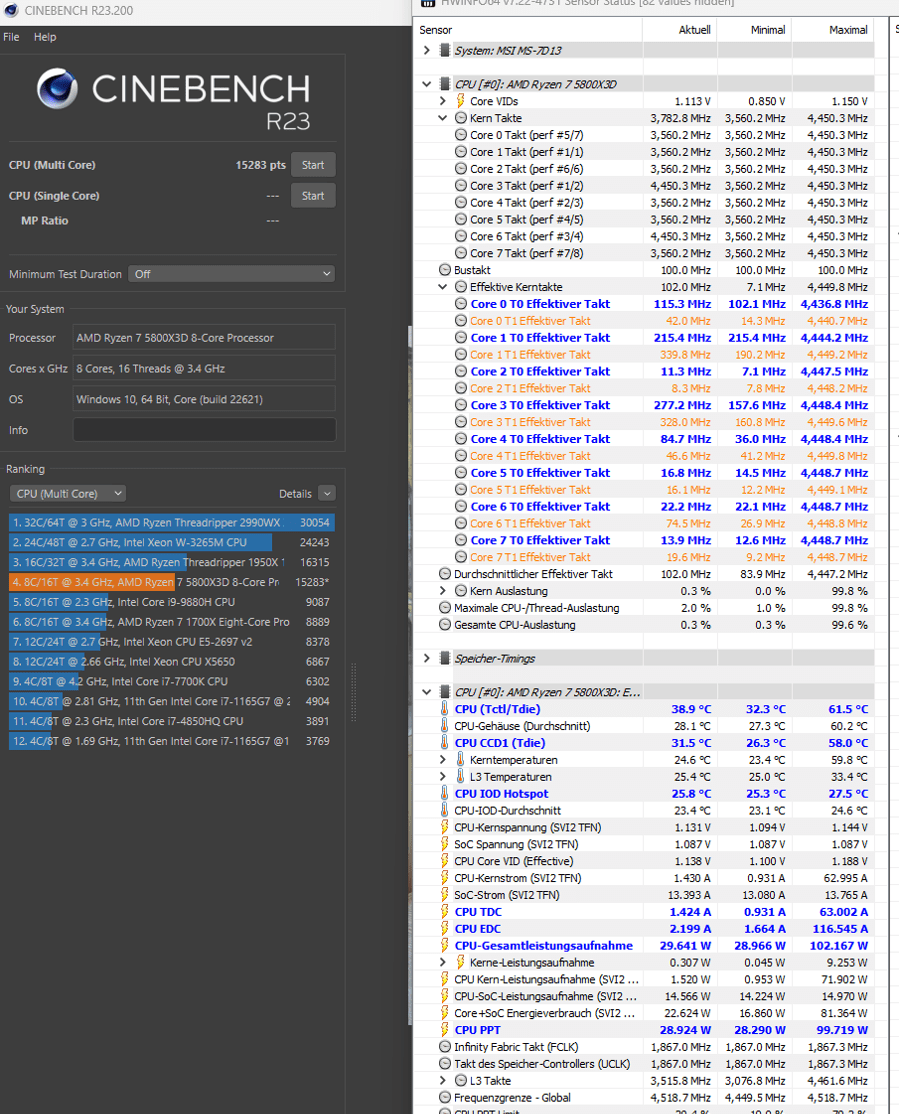This screenshot has height=1114, width=899.
Task: Expand the L3 Takte row
Action: click(442, 1081)
